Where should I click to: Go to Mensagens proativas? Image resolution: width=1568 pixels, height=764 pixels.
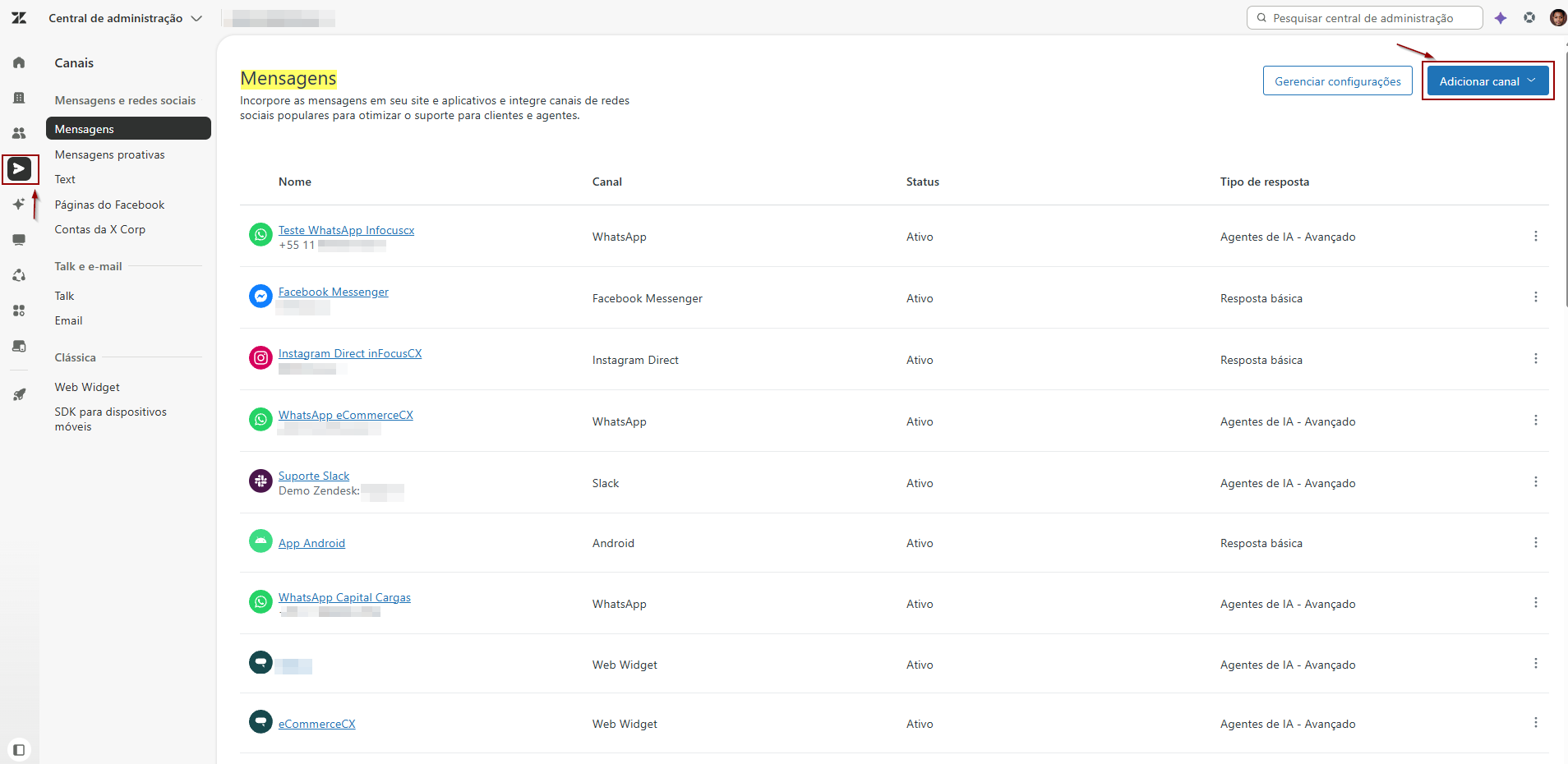click(109, 154)
